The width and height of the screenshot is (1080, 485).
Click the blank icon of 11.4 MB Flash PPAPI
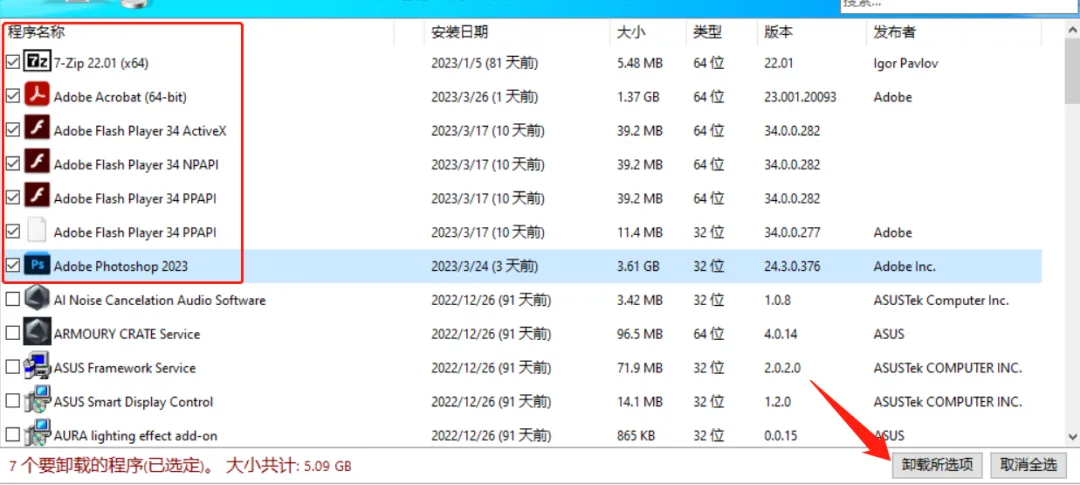37,231
